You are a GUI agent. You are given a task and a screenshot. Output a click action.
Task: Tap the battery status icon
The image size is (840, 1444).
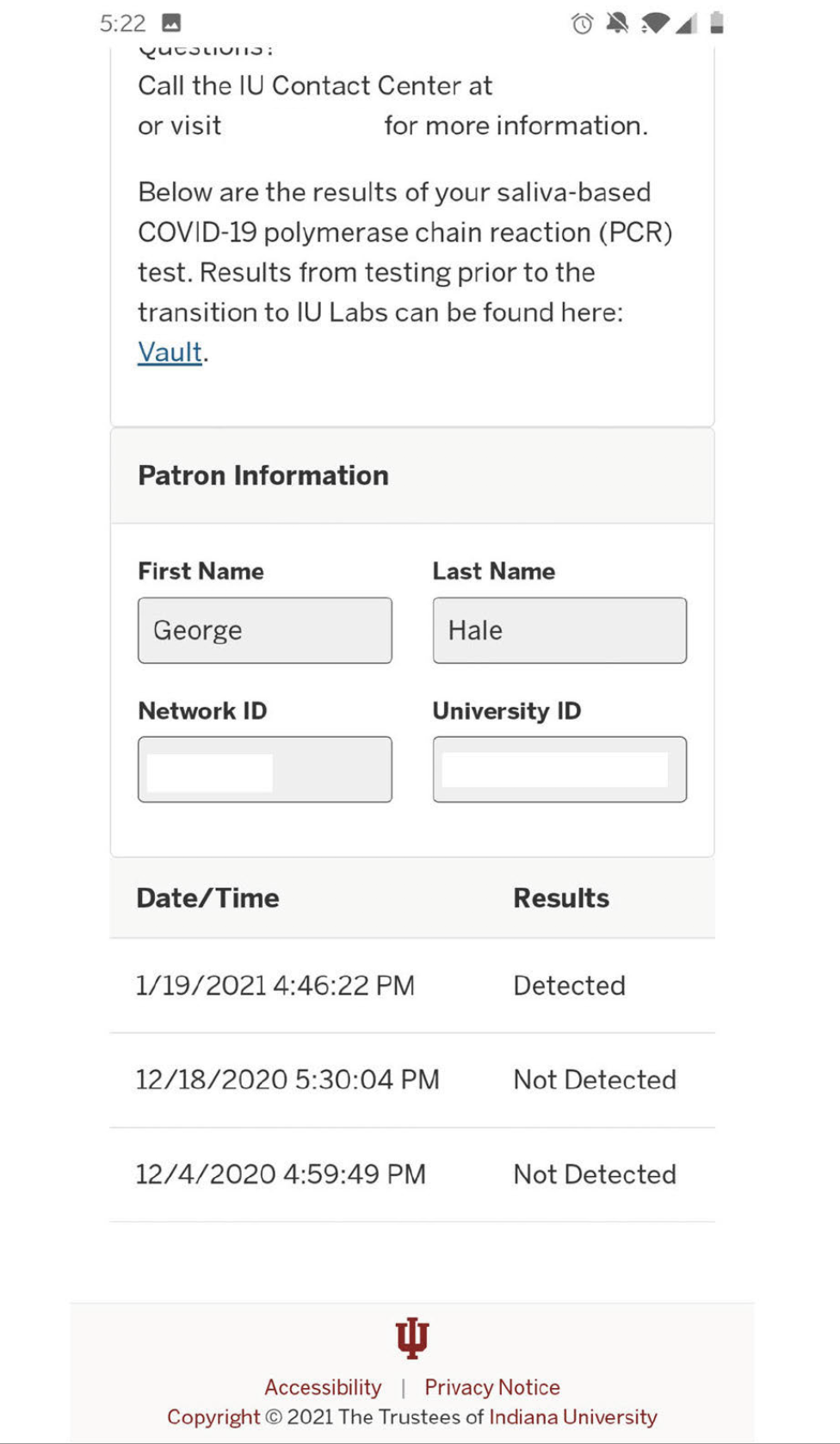point(717,23)
